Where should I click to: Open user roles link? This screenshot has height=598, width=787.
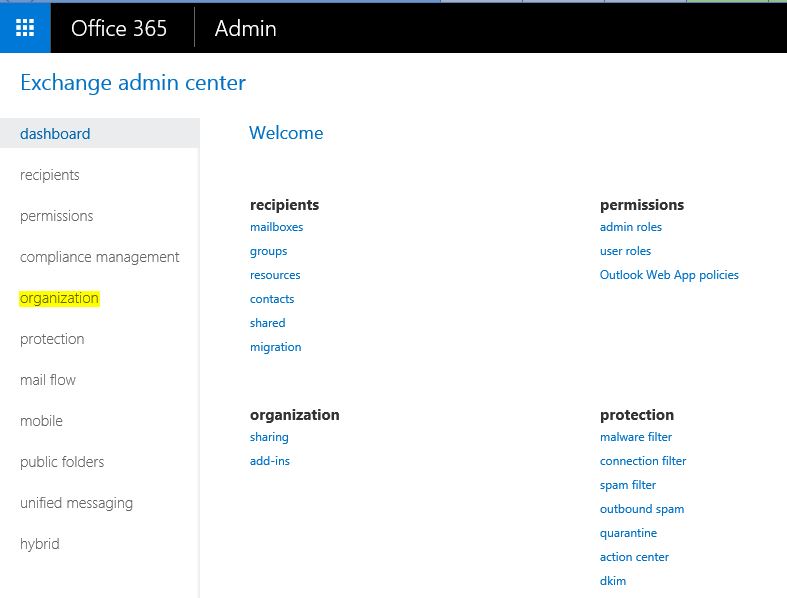pyautogui.click(x=625, y=251)
